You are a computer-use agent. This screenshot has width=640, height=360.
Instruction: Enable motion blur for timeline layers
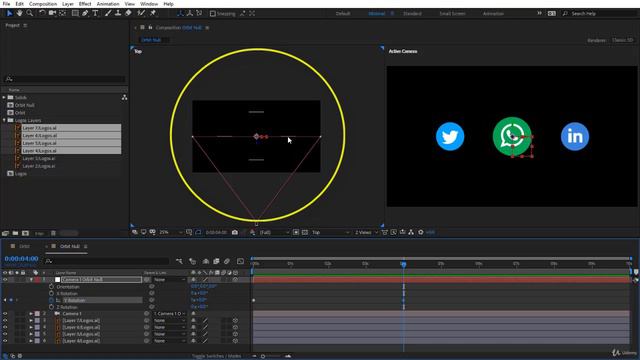227,261
